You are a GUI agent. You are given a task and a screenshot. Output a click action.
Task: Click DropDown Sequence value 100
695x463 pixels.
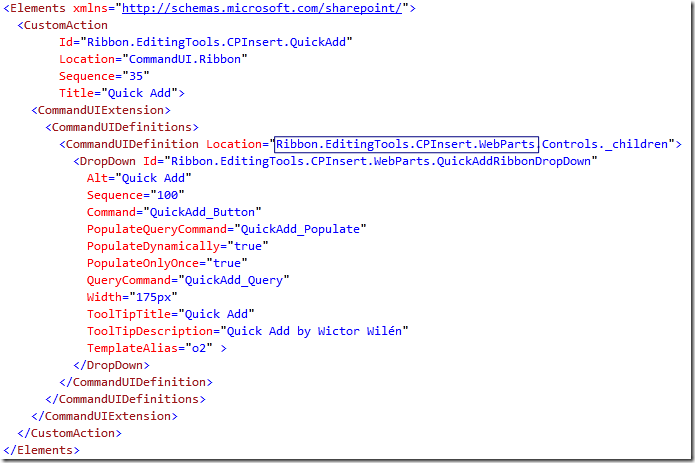pyautogui.click(x=168, y=195)
